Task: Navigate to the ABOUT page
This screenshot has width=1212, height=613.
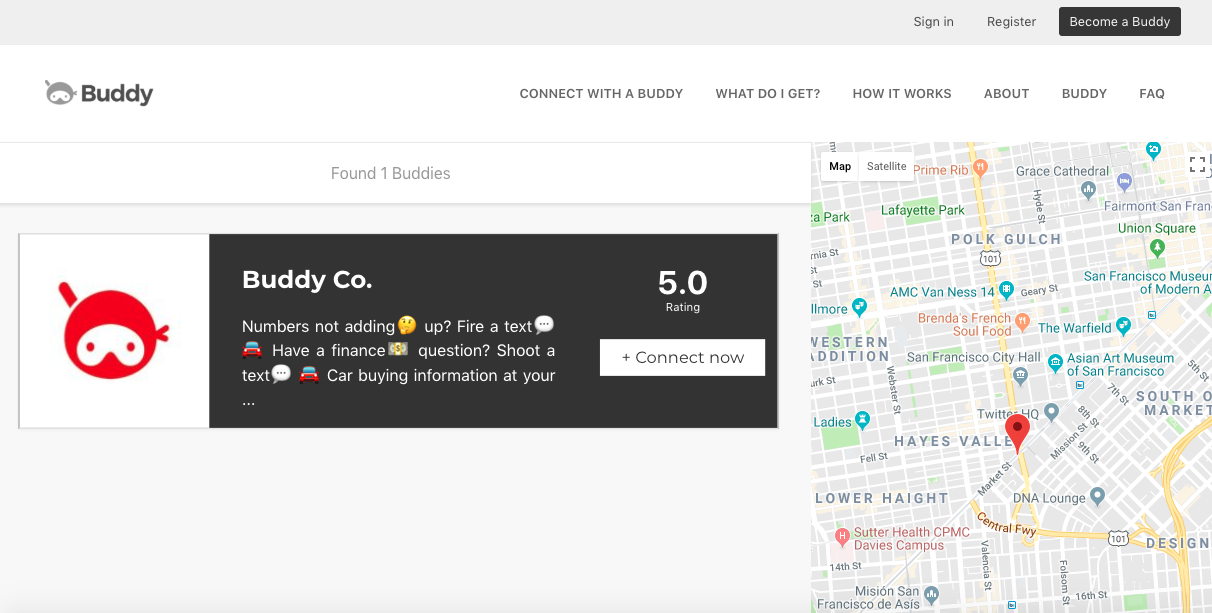Action: coord(1006,93)
